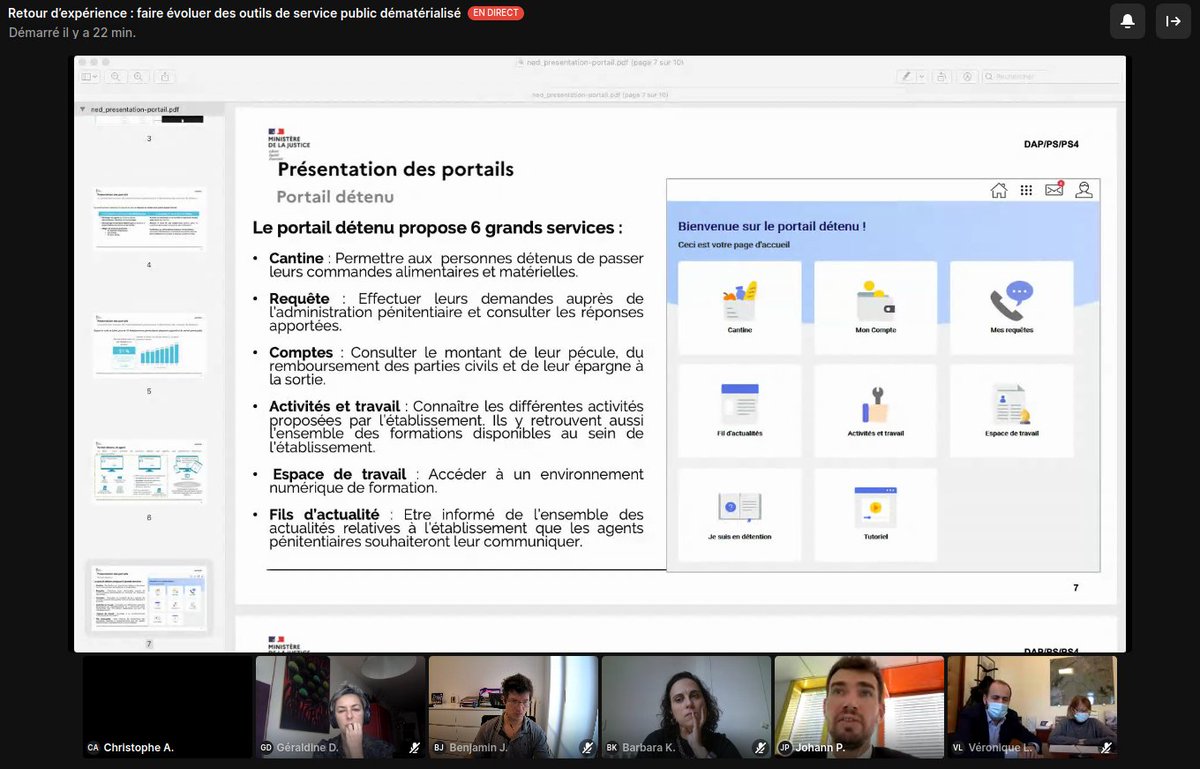Open the Cantine tile
Image resolution: width=1200 pixels, height=769 pixels.
pyautogui.click(x=740, y=308)
